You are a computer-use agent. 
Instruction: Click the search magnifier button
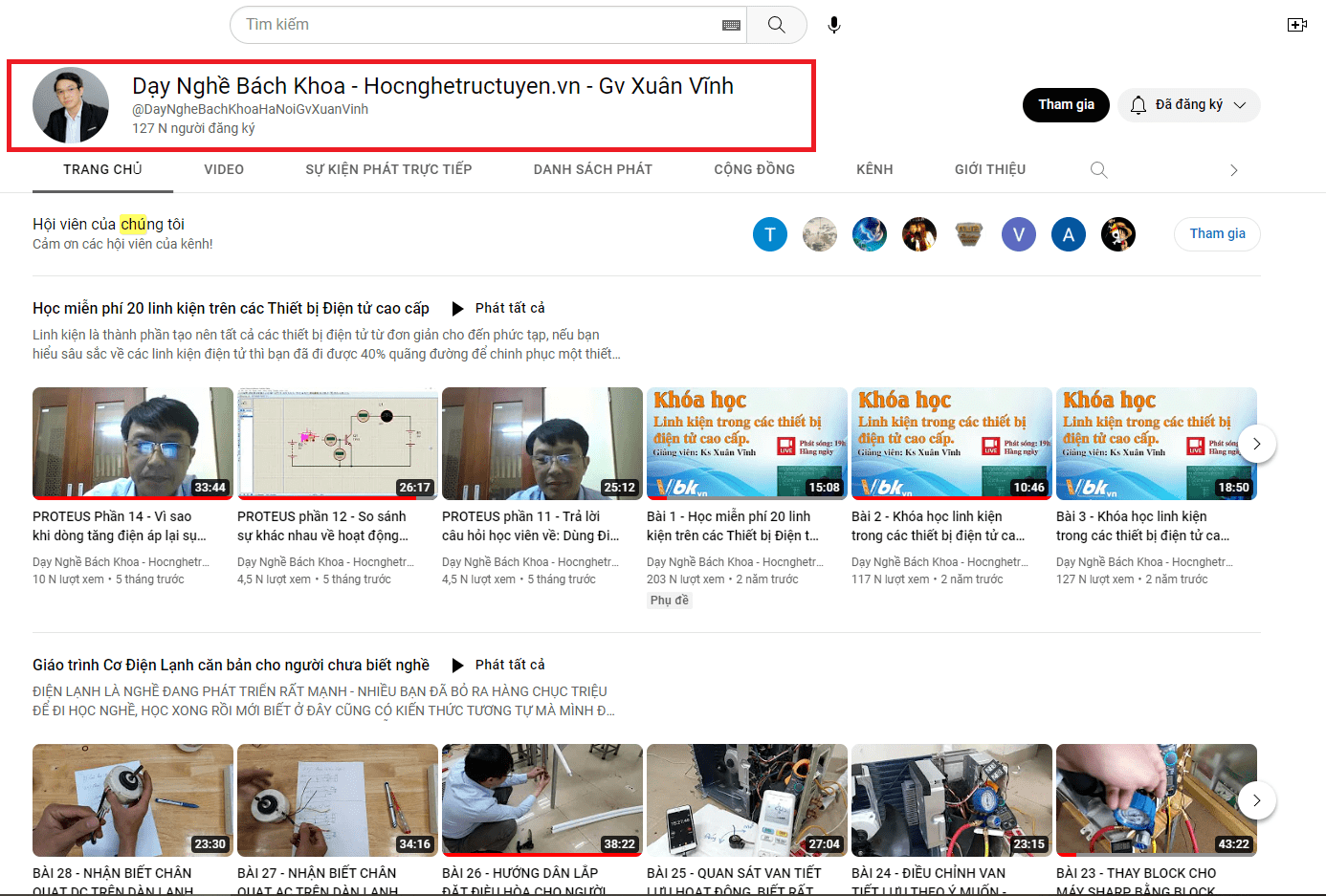click(x=776, y=25)
